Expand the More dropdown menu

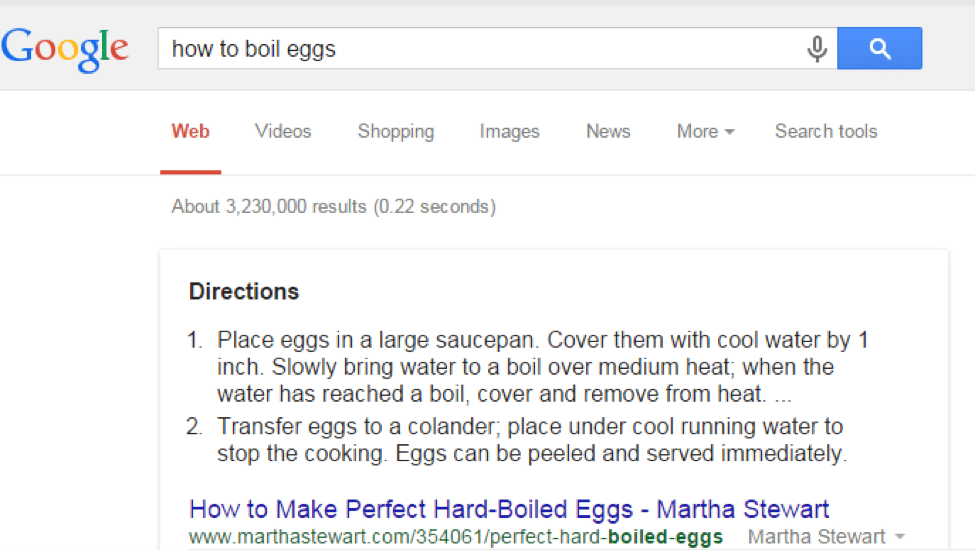[x=705, y=131]
